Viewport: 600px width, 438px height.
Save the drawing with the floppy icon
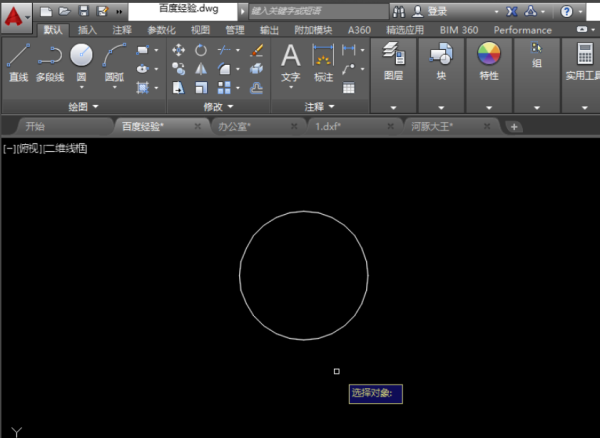tap(83, 11)
